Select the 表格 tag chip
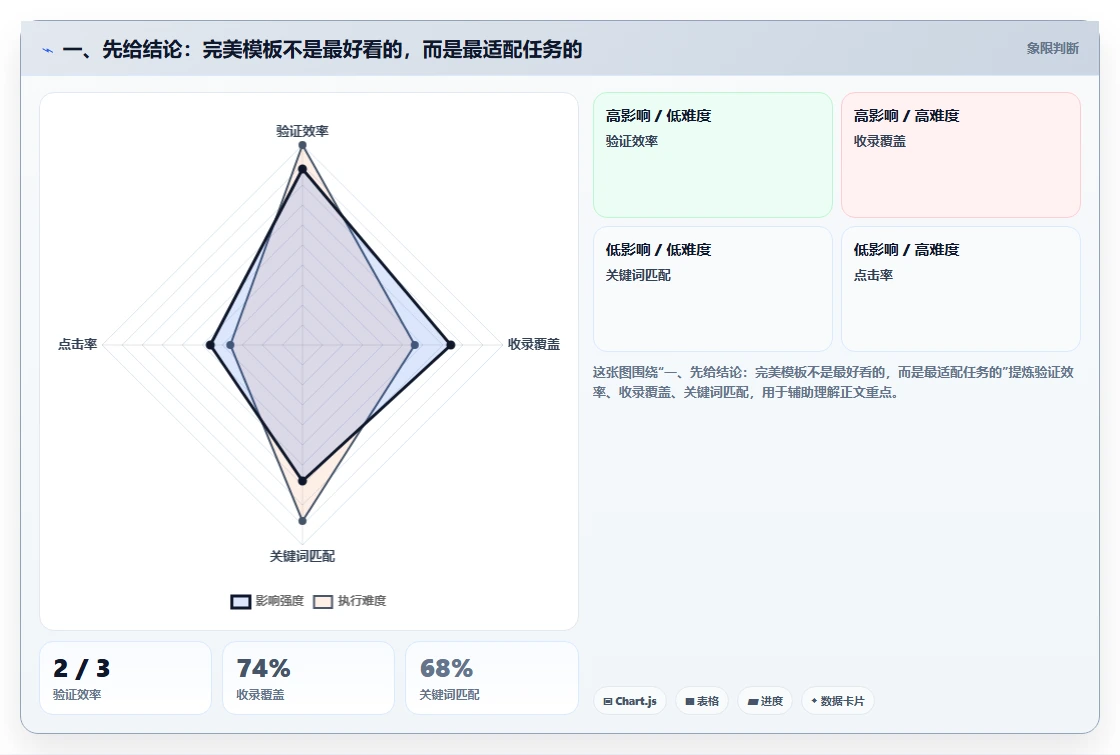1120x755 pixels. click(701, 701)
